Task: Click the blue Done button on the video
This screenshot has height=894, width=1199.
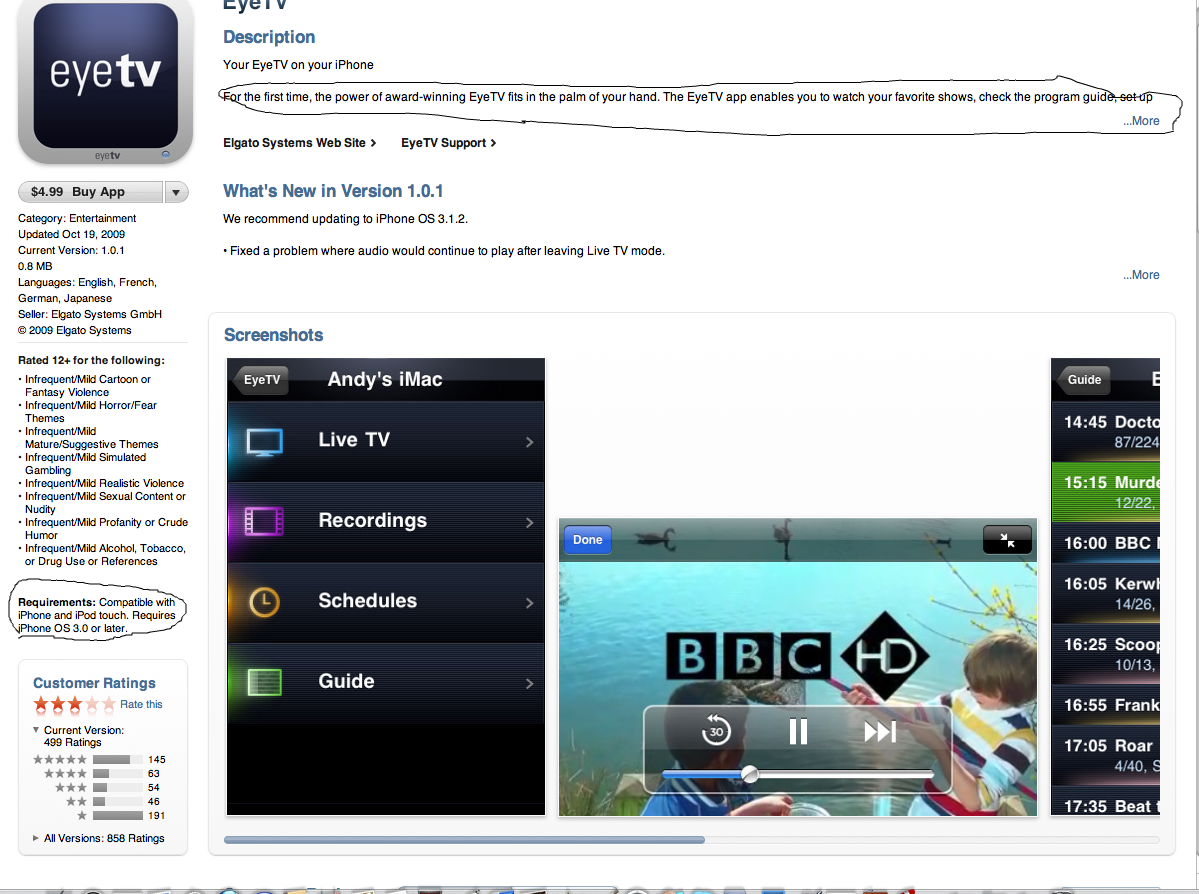Action: [587, 540]
